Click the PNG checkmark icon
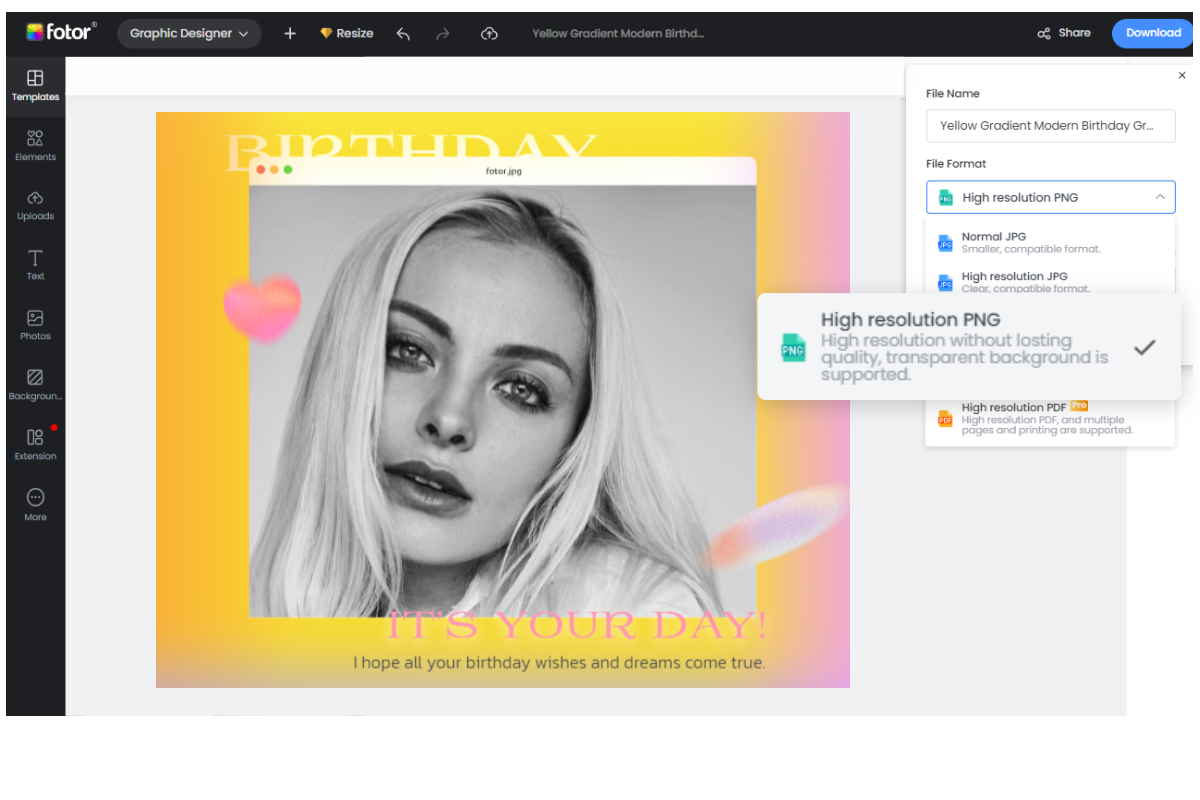Screen dimensions: 1200x800 tap(1145, 347)
